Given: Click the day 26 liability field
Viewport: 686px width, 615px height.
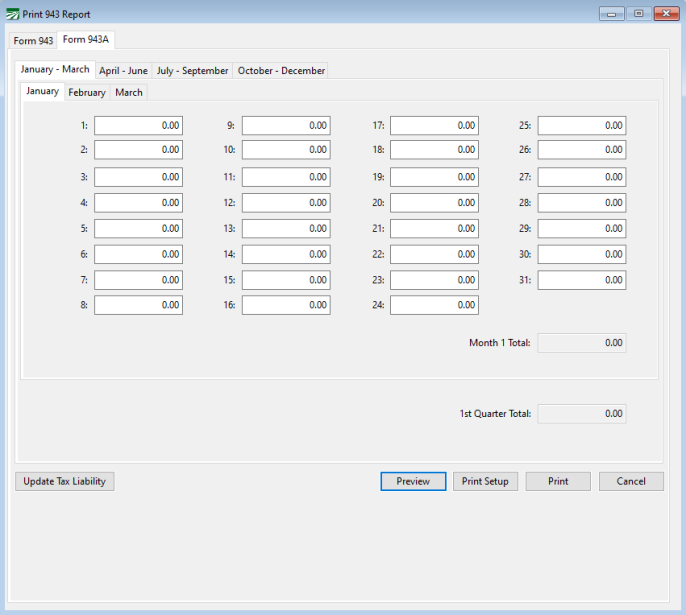Looking at the screenshot, I should point(582,150).
